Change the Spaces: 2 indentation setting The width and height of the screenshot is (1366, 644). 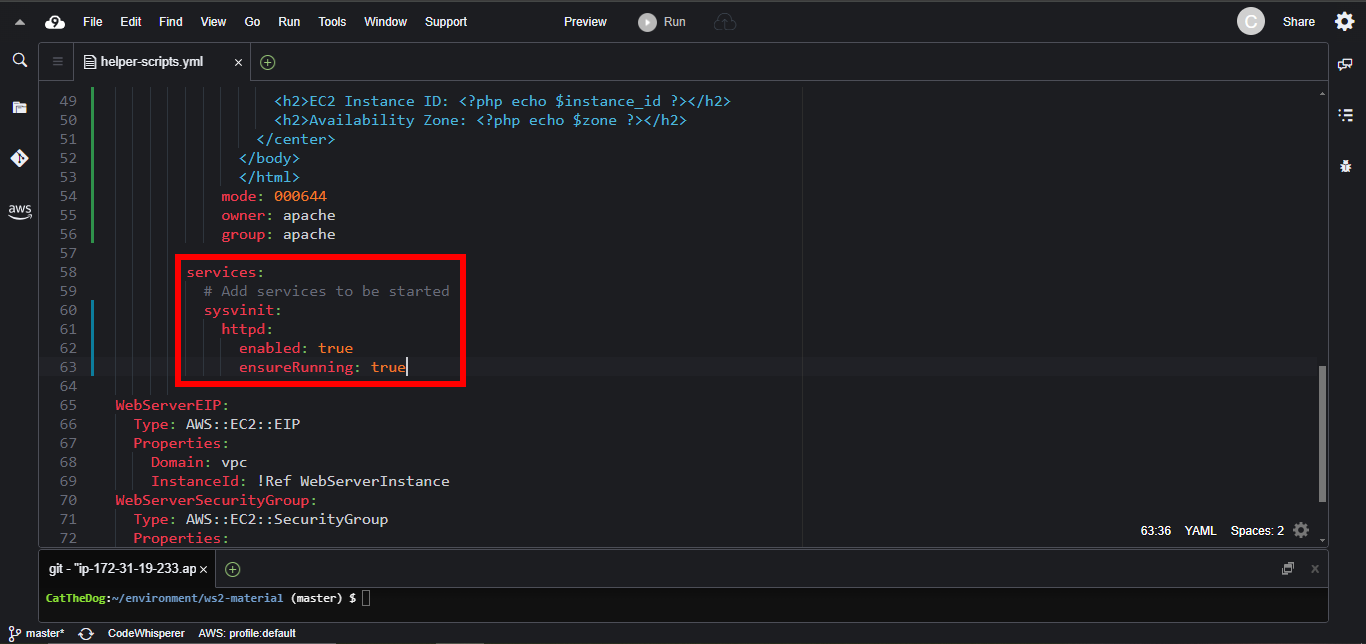pyautogui.click(x=1257, y=531)
